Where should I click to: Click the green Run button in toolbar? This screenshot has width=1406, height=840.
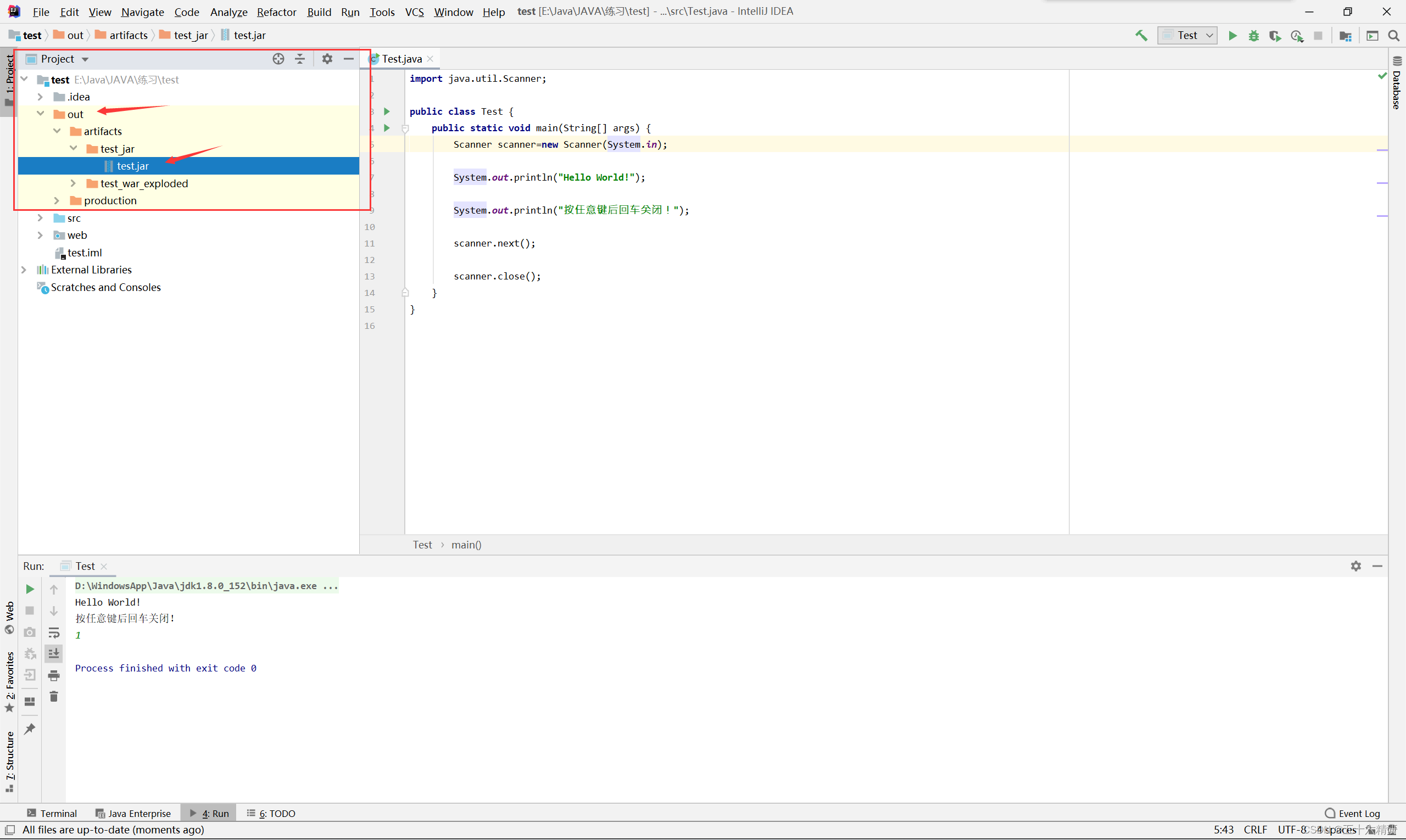(x=1232, y=36)
